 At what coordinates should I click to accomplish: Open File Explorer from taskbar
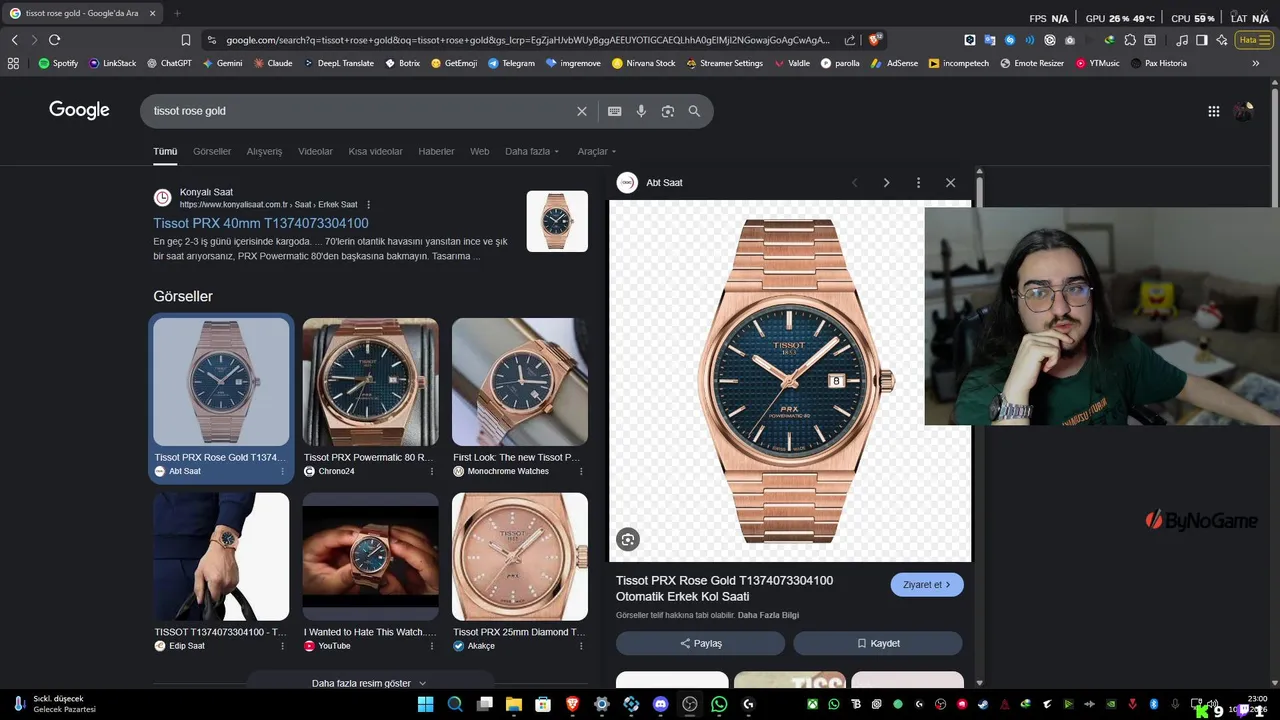tap(513, 704)
